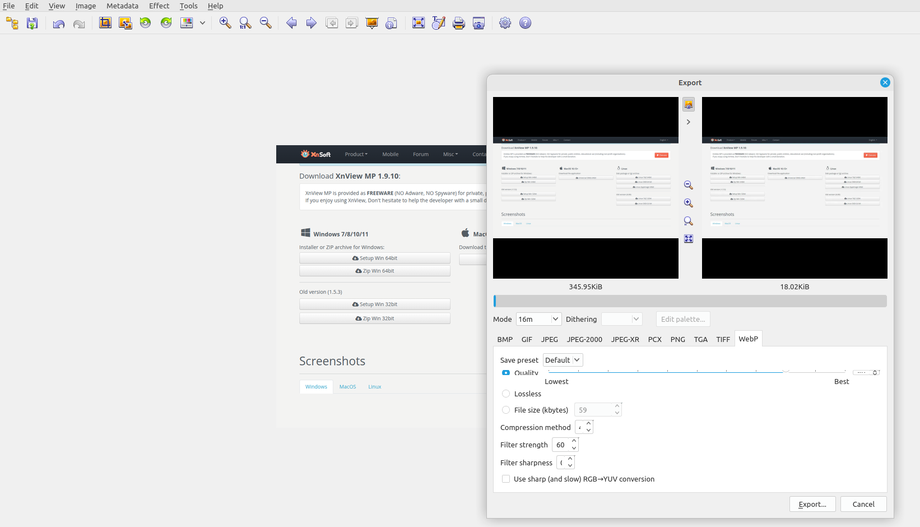Switch to the TGA format tab
The width and height of the screenshot is (920, 527).
click(701, 339)
